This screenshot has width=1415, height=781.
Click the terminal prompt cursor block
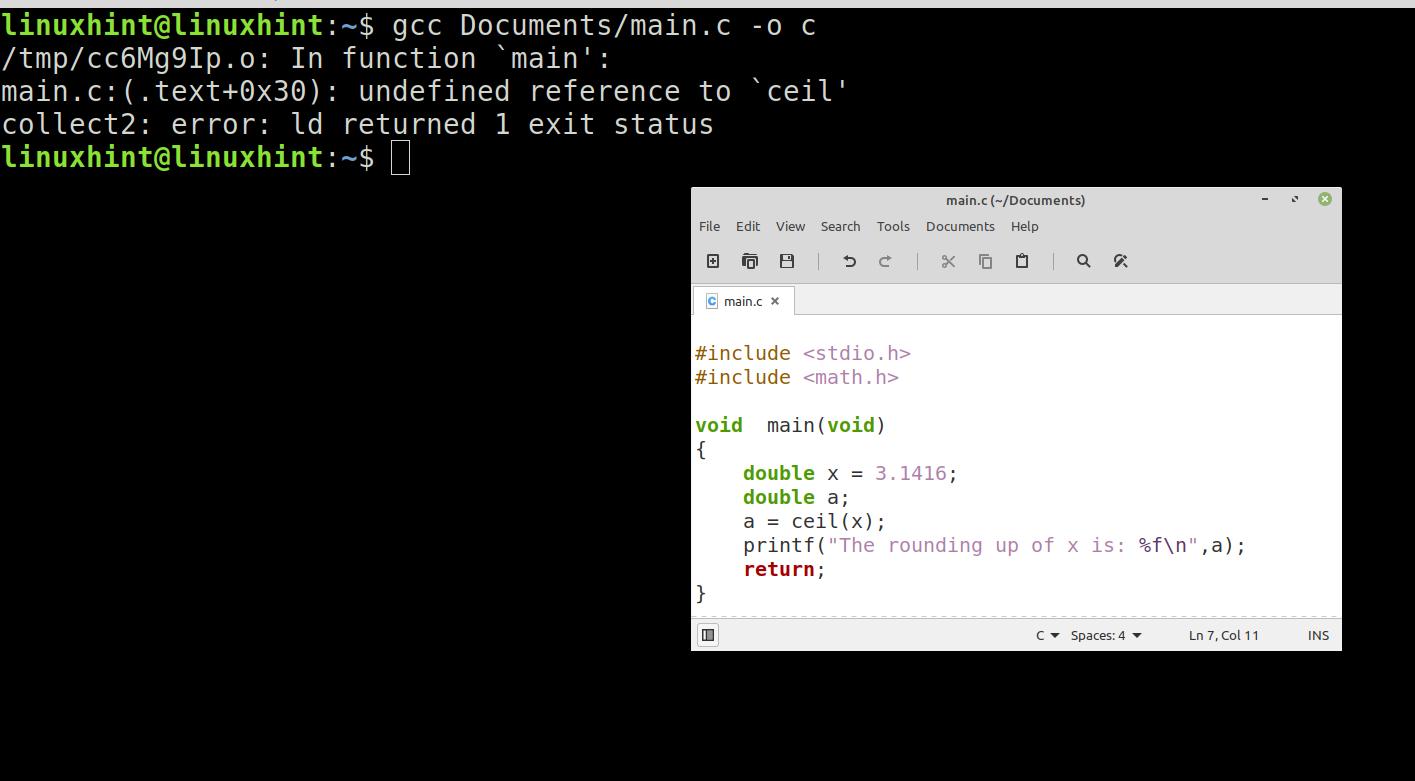[x=400, y=157]
